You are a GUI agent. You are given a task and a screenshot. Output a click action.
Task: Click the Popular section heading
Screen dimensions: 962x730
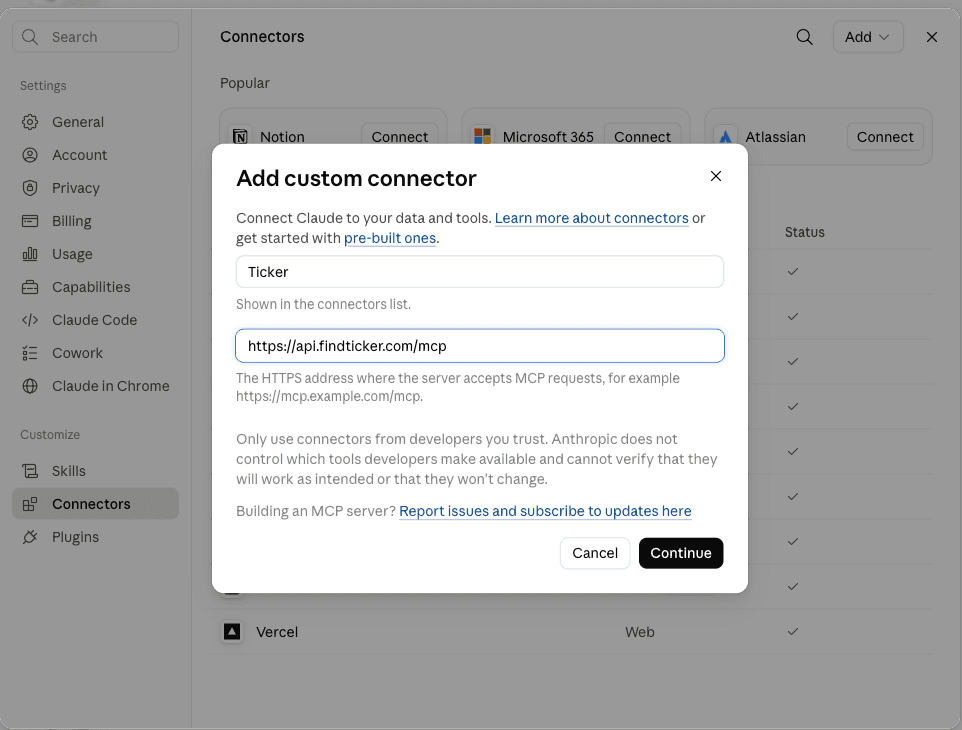pyautogui.click(x=245, y=83)
